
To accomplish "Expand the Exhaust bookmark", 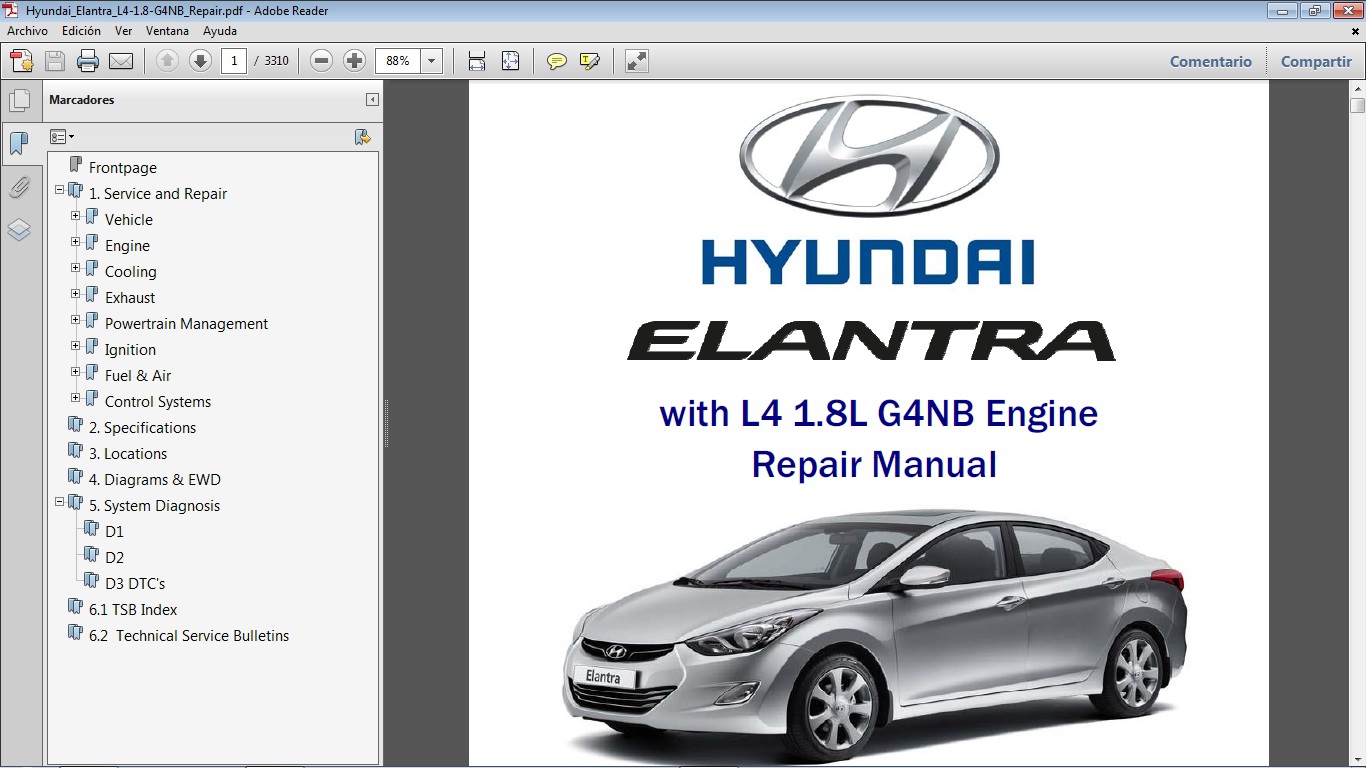I will click(x=75, y=293).
